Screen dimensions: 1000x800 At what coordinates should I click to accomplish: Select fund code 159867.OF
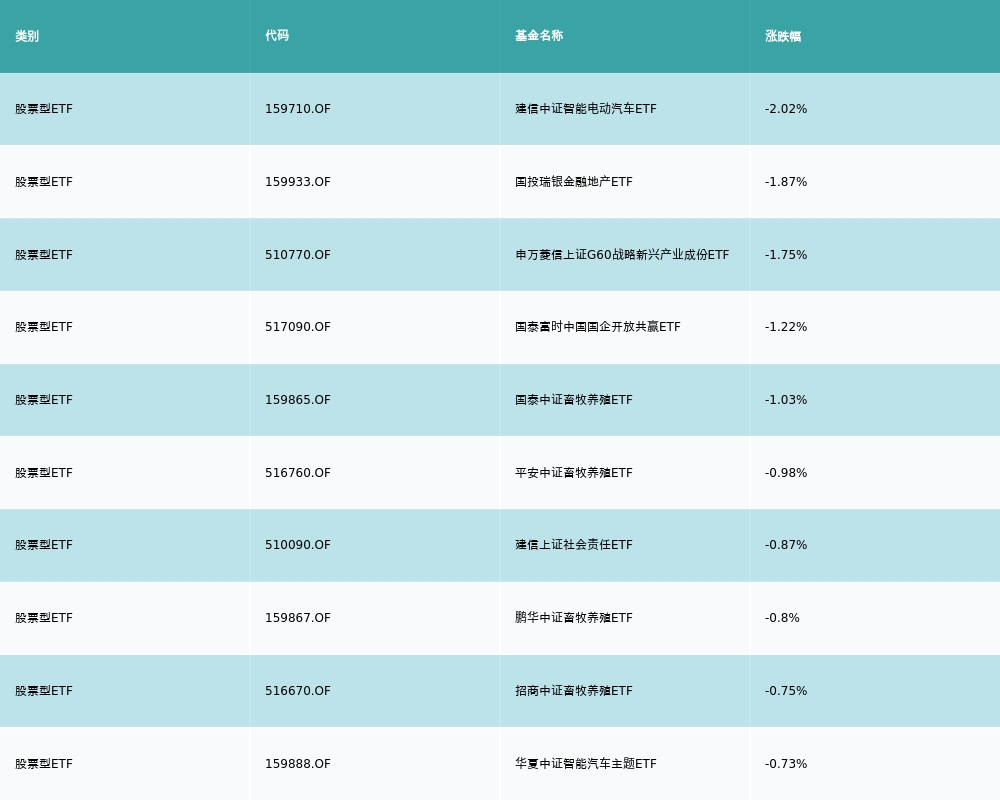(298, 618)
